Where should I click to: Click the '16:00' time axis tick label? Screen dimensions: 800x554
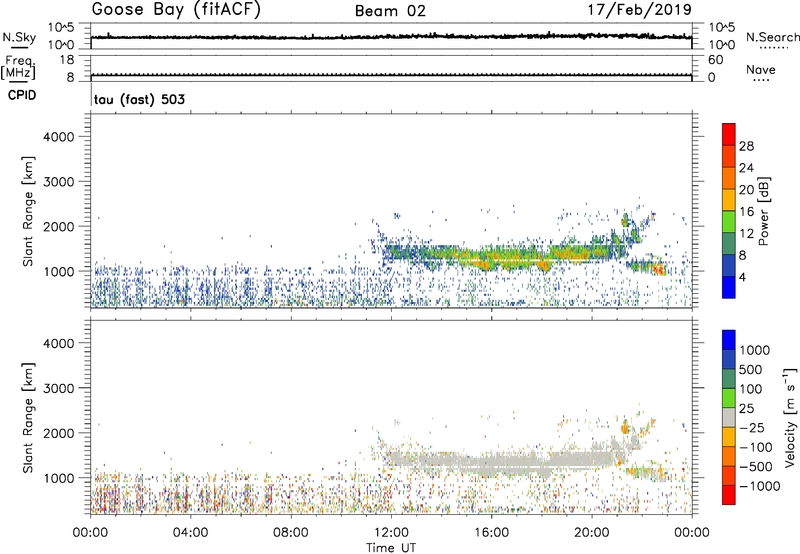pos(491,533)
